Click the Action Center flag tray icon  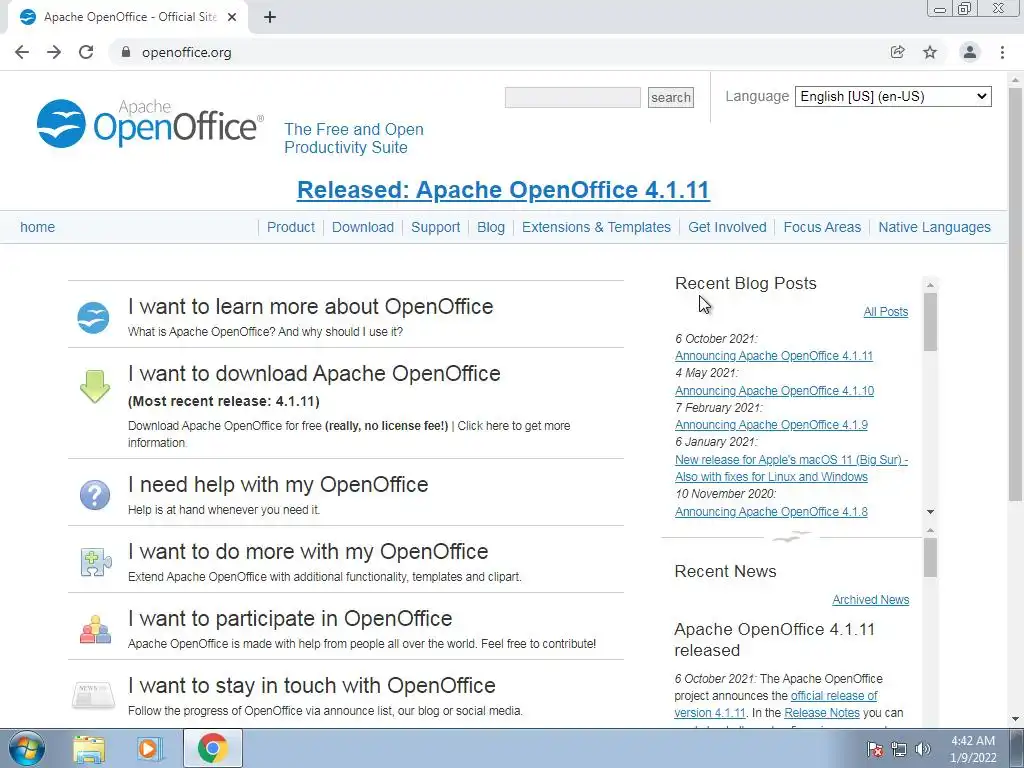tap(875, 749)
